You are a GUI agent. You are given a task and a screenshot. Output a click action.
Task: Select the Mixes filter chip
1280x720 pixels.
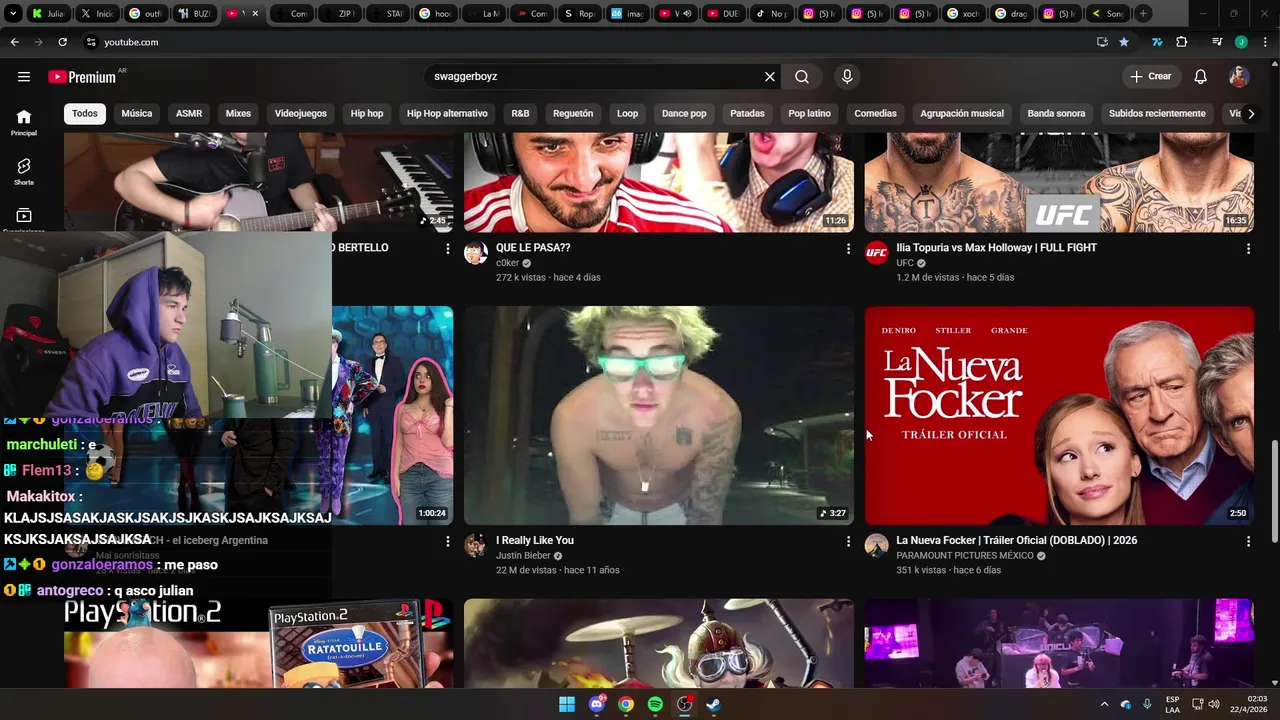(238, 113)
